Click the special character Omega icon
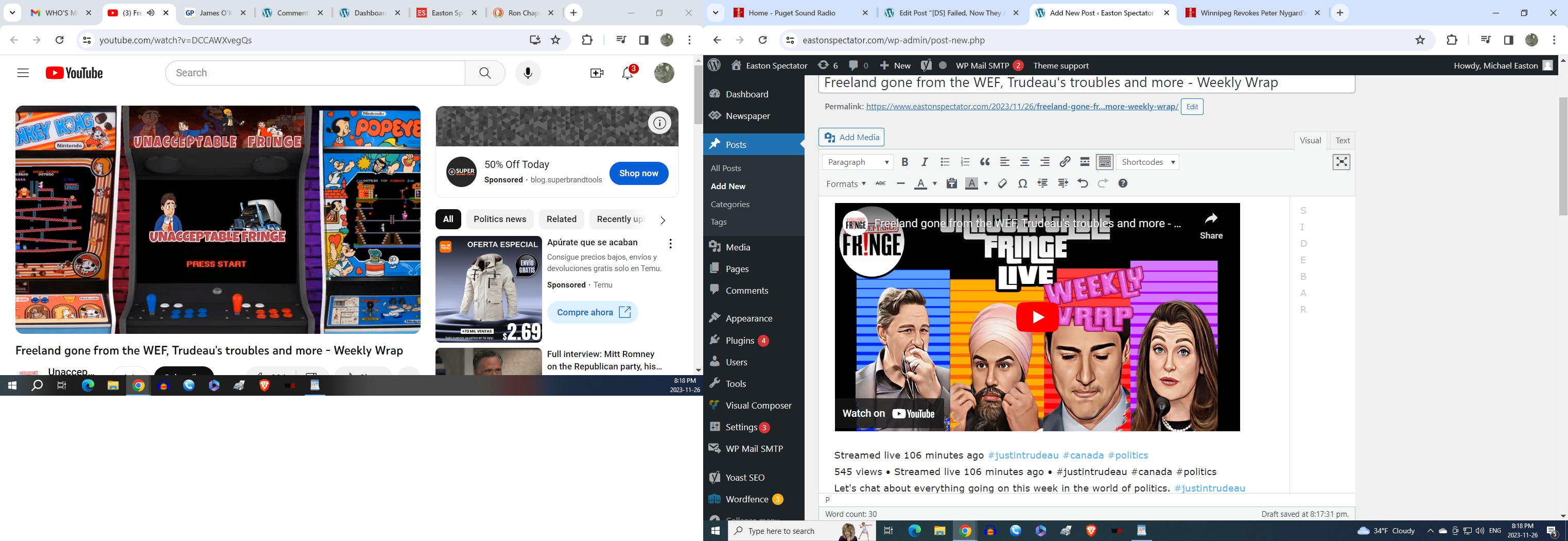1568x541 pixels. tap(1023, 183)
